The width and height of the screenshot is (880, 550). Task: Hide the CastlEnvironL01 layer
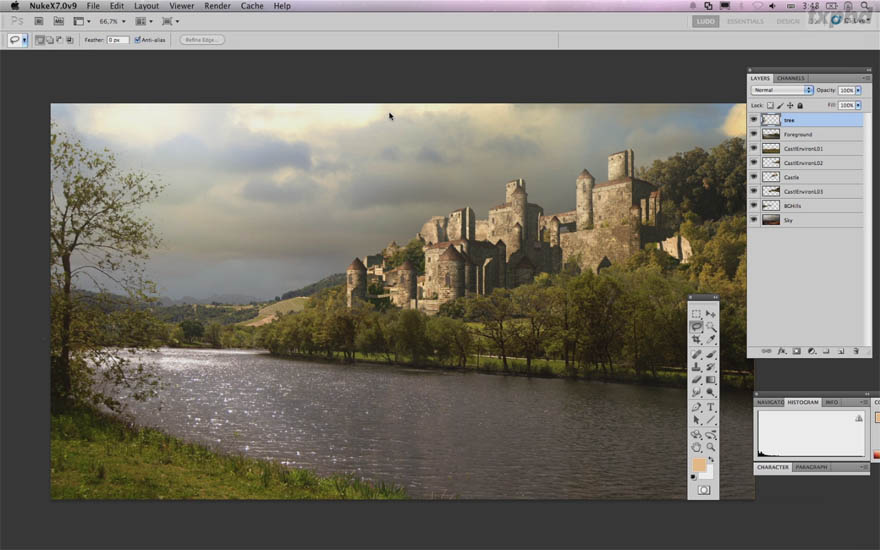tap(754, 148)
